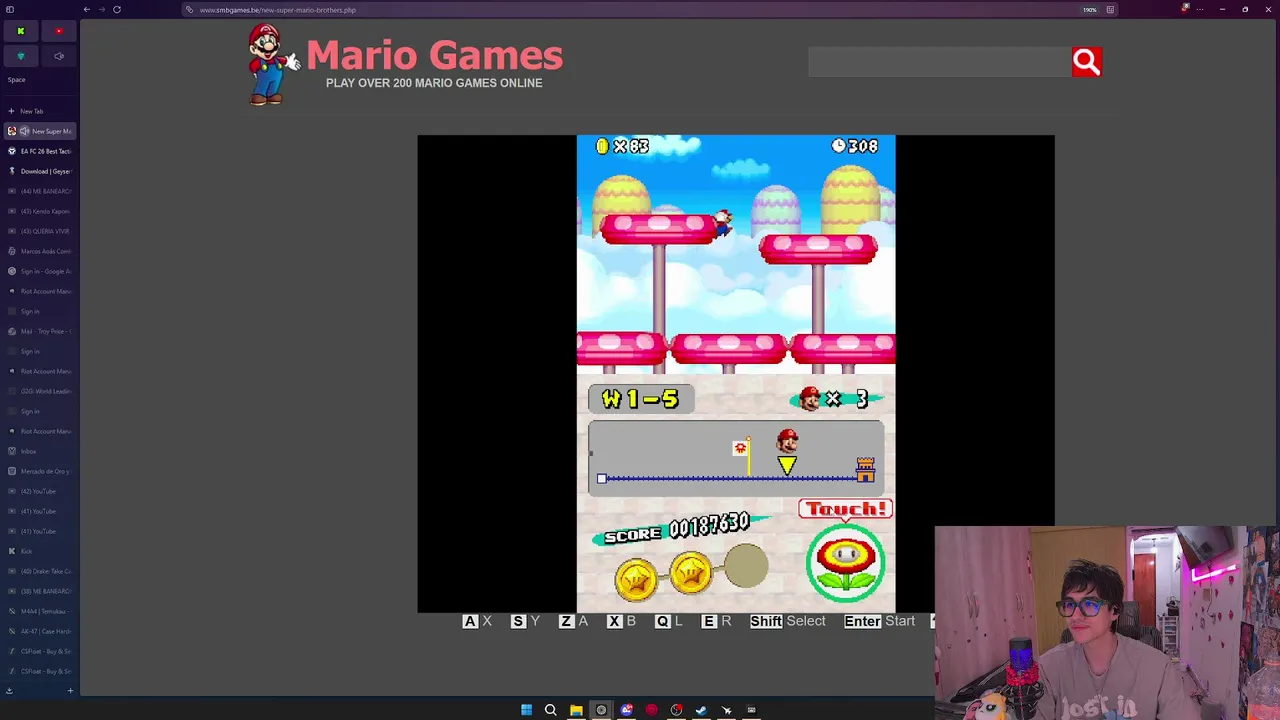The image size is (1280, 720).
Task: Switch to (43) Kendo Kaponi tab
Action: click(x=39, y=211)
